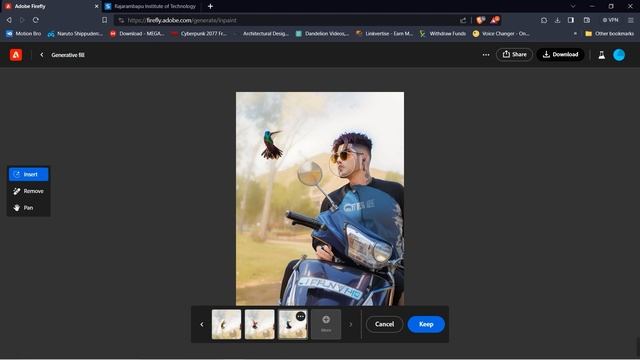Select the first variation thumbnail
This screenshot has height=360, width=640.
pos(227,324)
